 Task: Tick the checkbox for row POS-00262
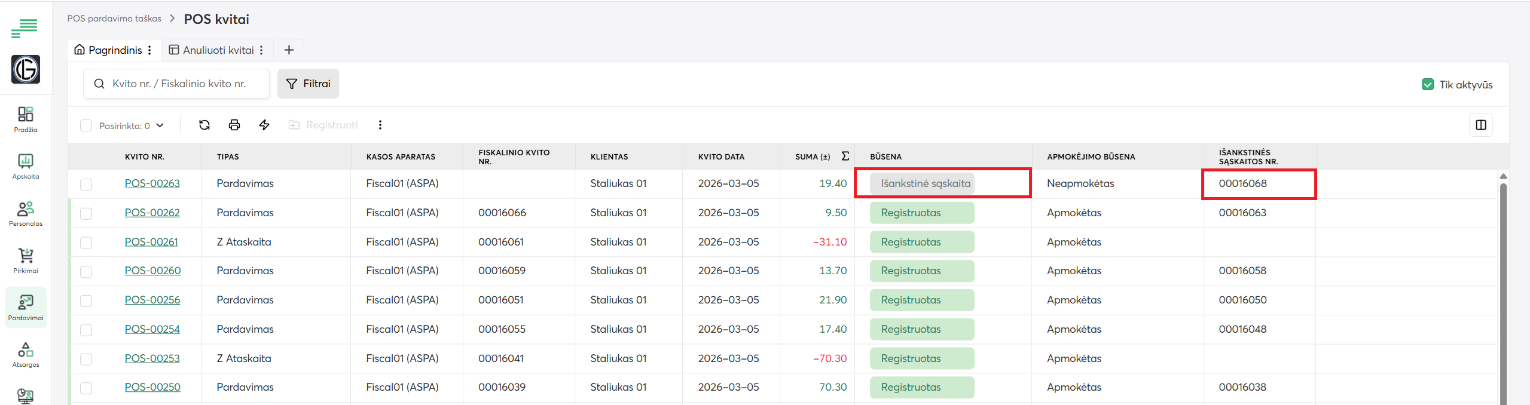coord(86,213)
